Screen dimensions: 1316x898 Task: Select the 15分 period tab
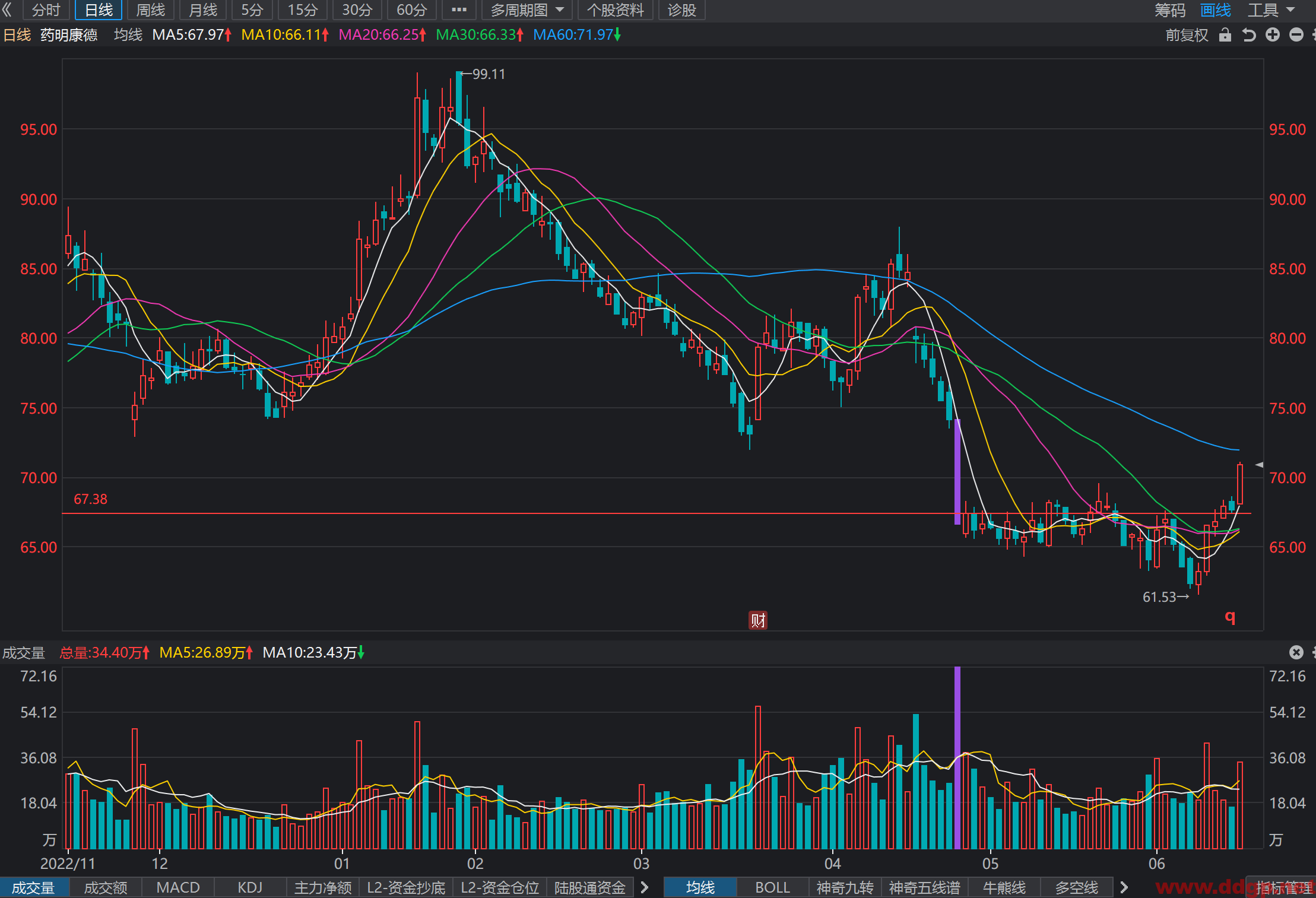[303, 10]
